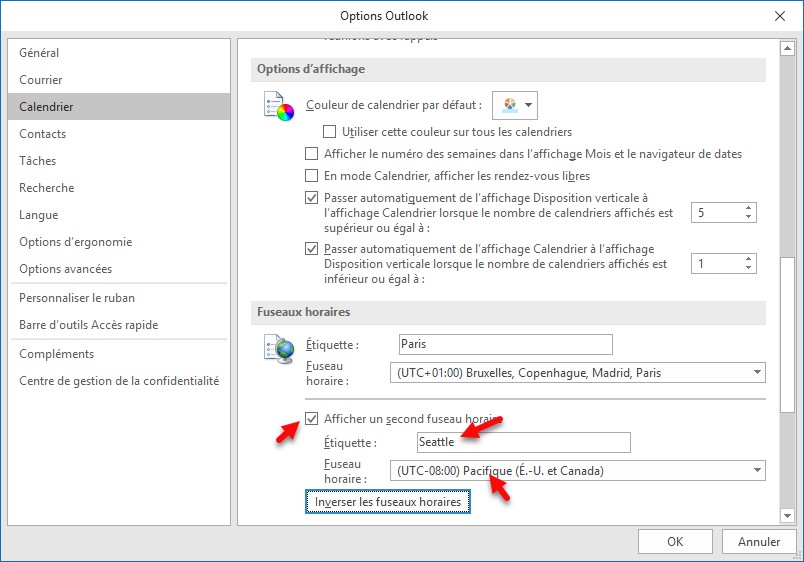Open the Courrier options category
Image resolution: width=804 pixels, height=562 pixels.
(119, 80)
